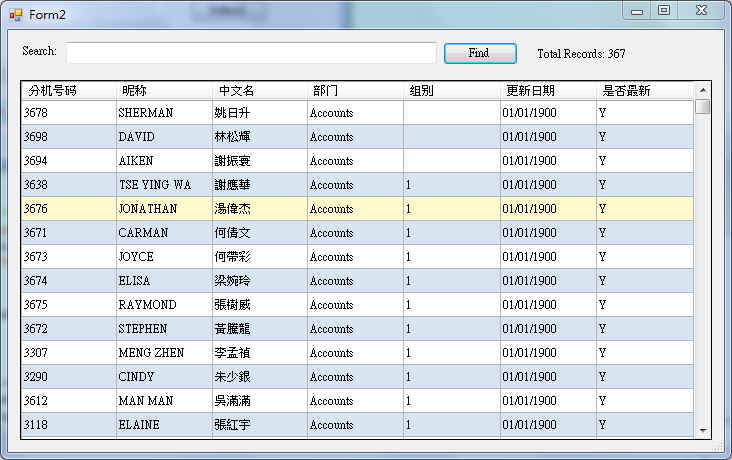The height and width of the screenshot is (460, 732).
Task: Select the STEPHEN nickname cell
Action: click(164, 329)
